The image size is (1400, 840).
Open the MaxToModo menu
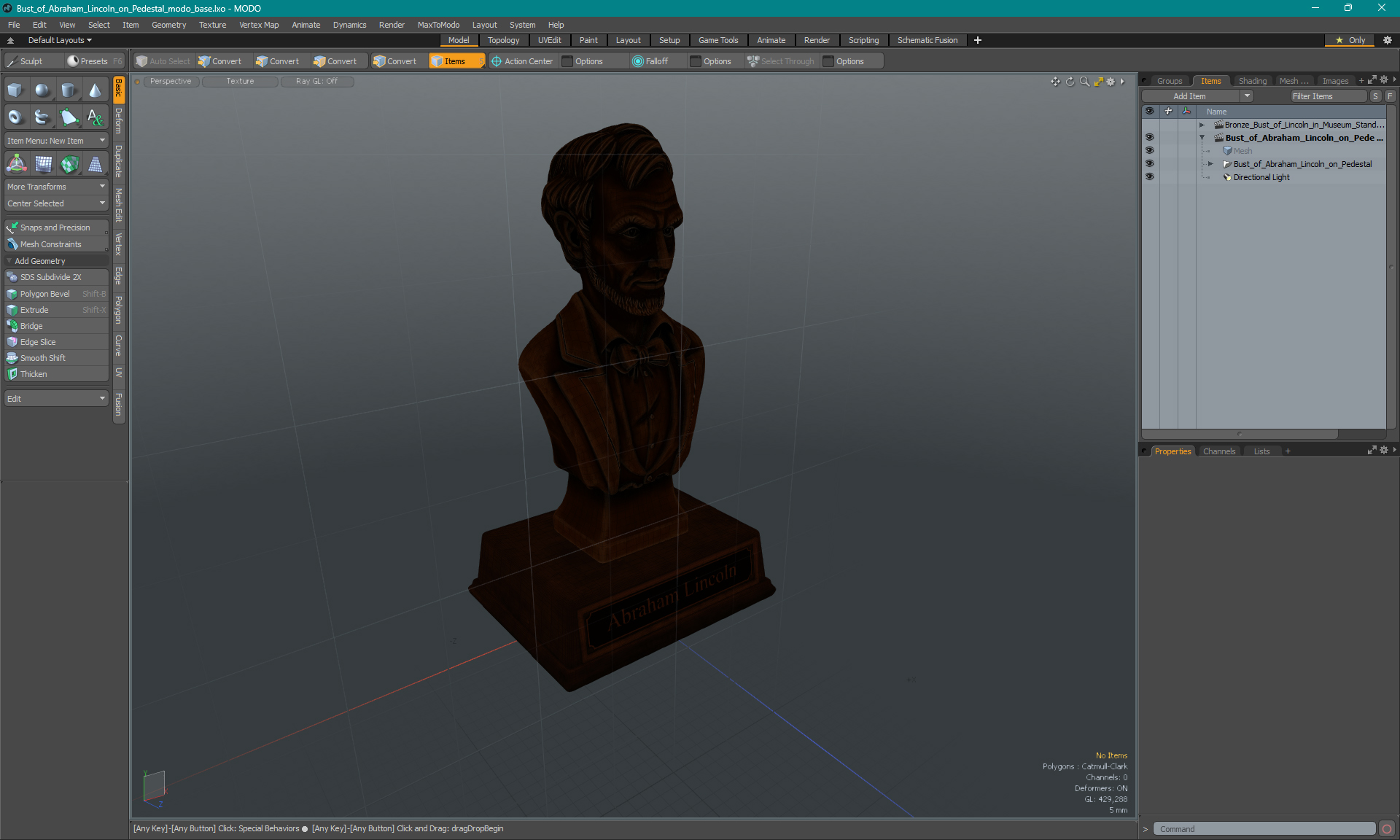438,25
